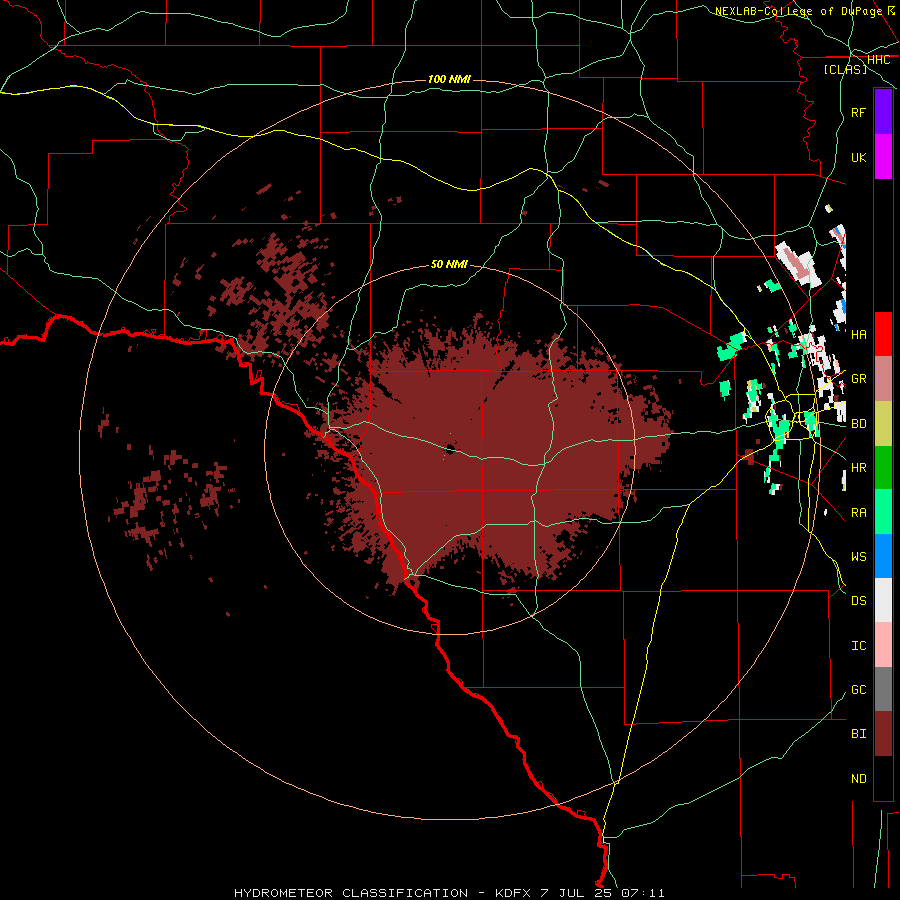The height and width of the screenshot is (900, 900).
Task: Click the 50 NMI range ring label
Action: [x=449, y=264]
